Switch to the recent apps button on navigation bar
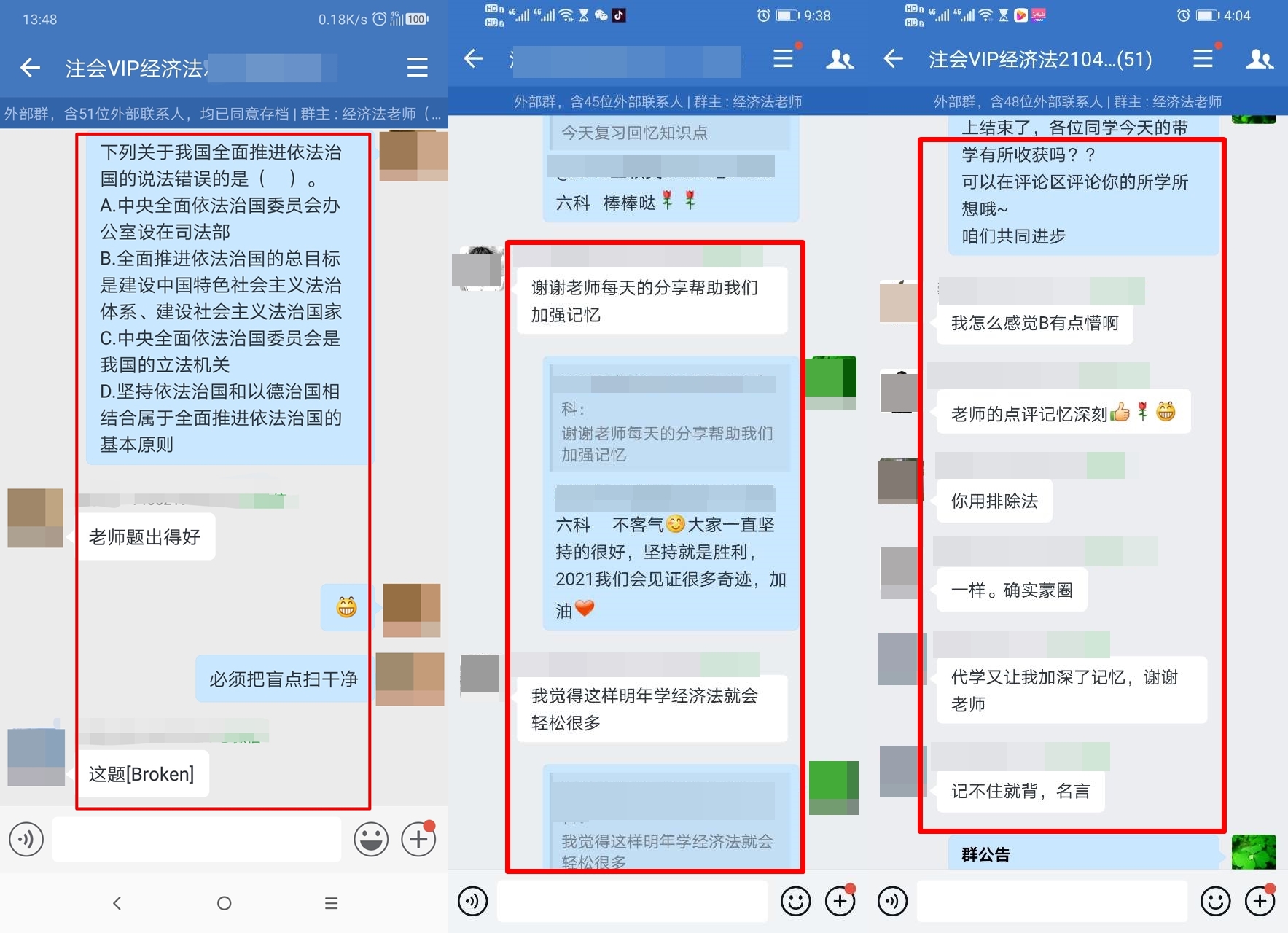The height and width of the screenshot is (933, 1288). (x=331, y=902)
